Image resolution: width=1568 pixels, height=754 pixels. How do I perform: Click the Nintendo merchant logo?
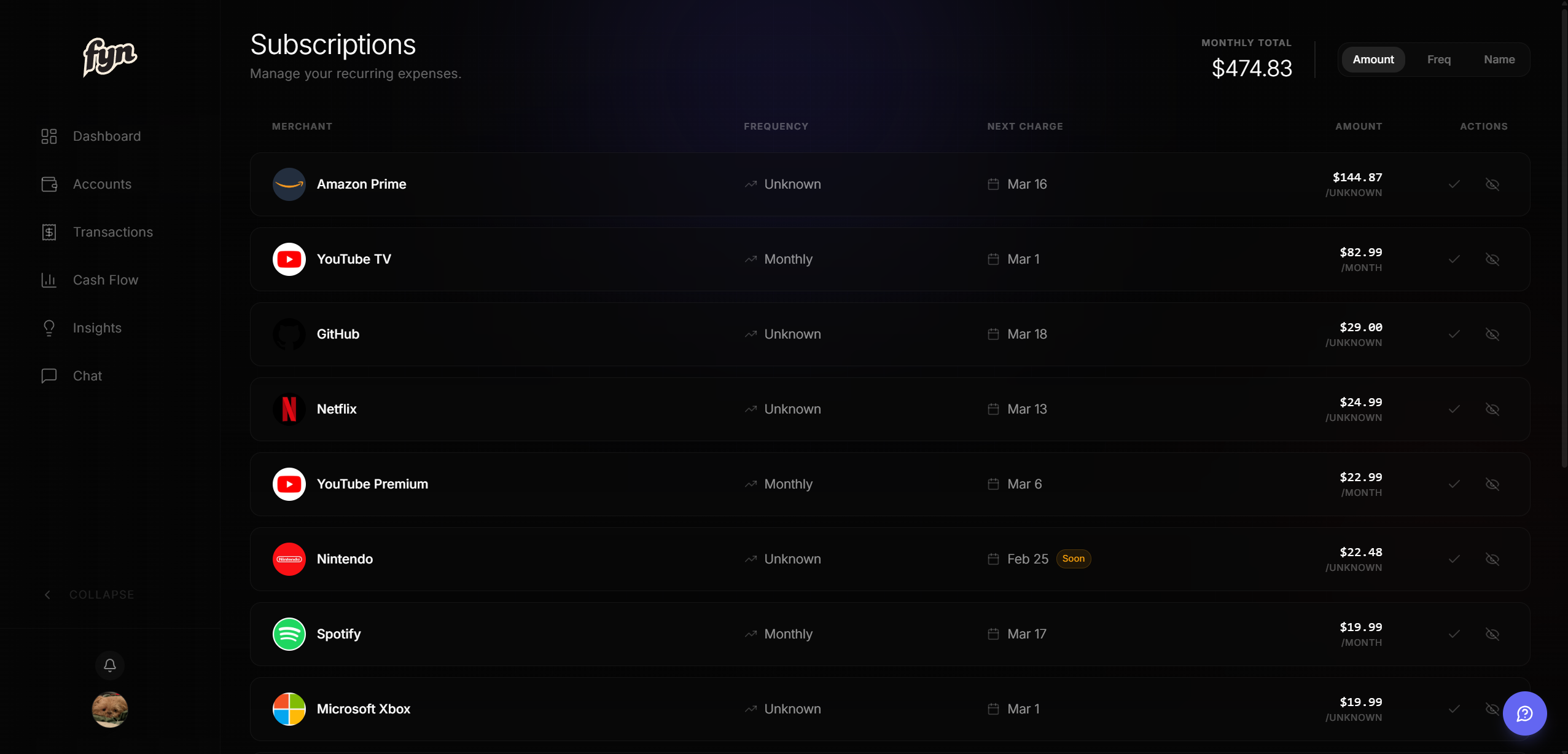[289, 559]
